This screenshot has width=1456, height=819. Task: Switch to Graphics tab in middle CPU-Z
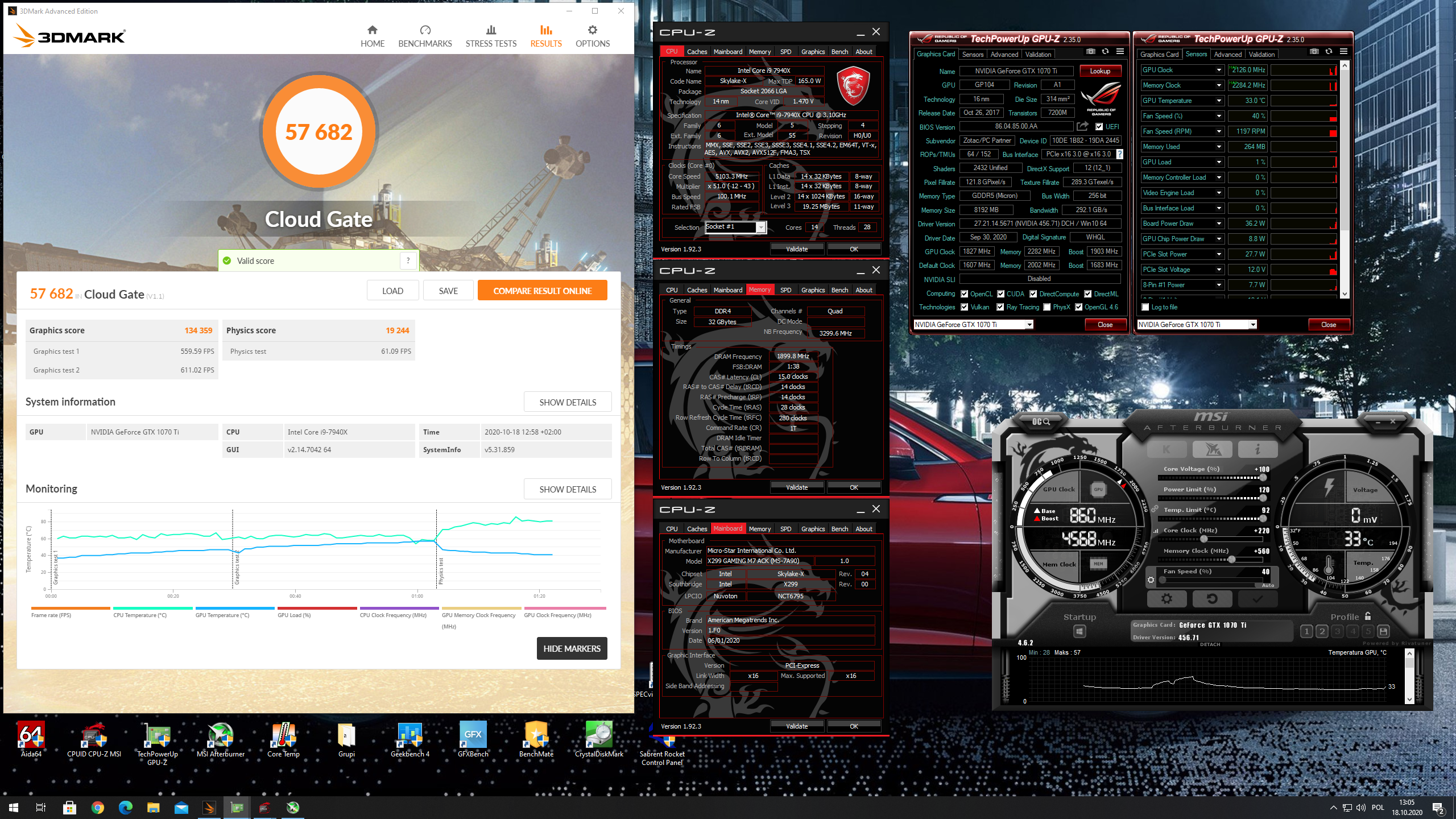813,290
